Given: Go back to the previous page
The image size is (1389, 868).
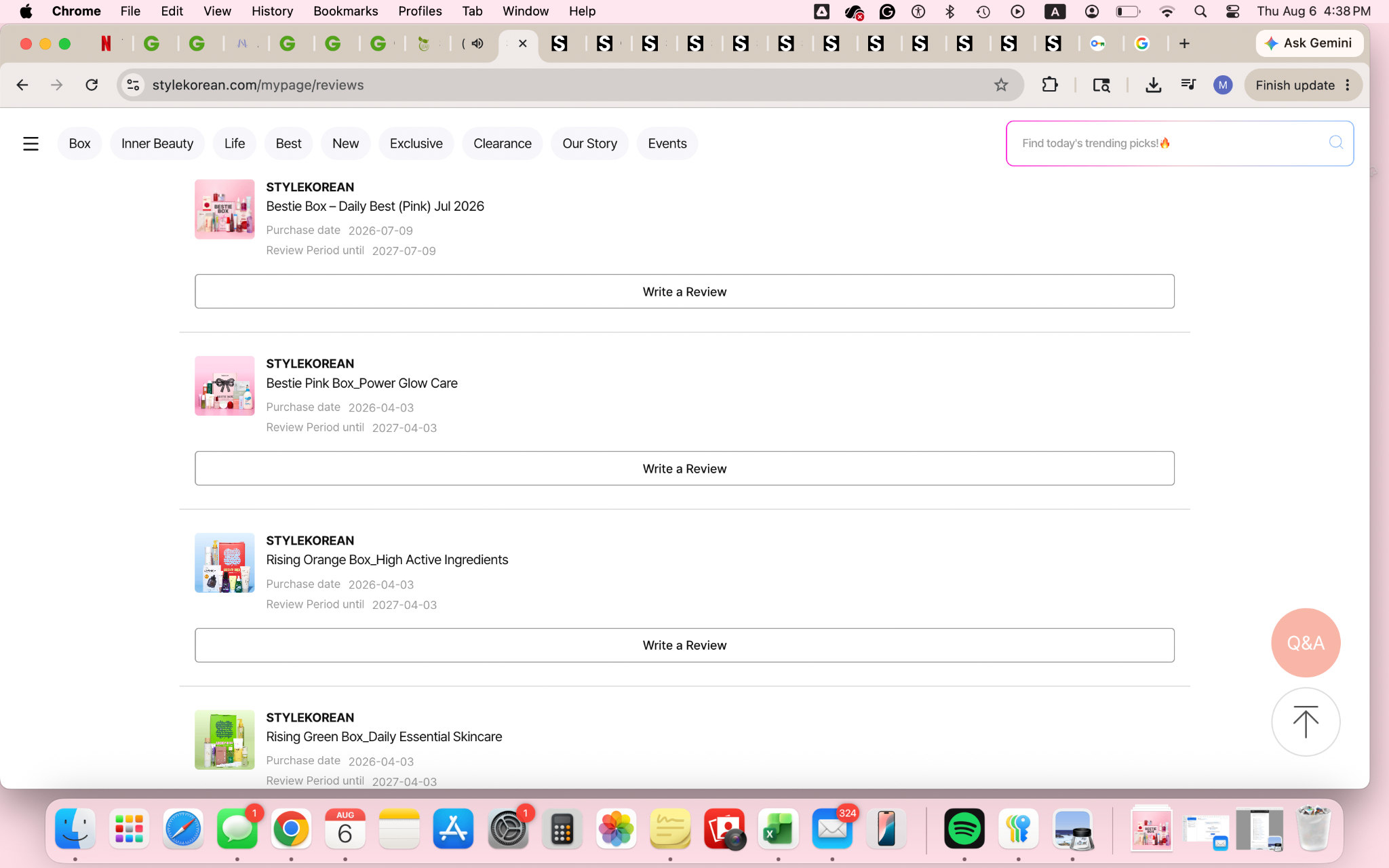Looking at the screenshot, I should click(22, 85).
